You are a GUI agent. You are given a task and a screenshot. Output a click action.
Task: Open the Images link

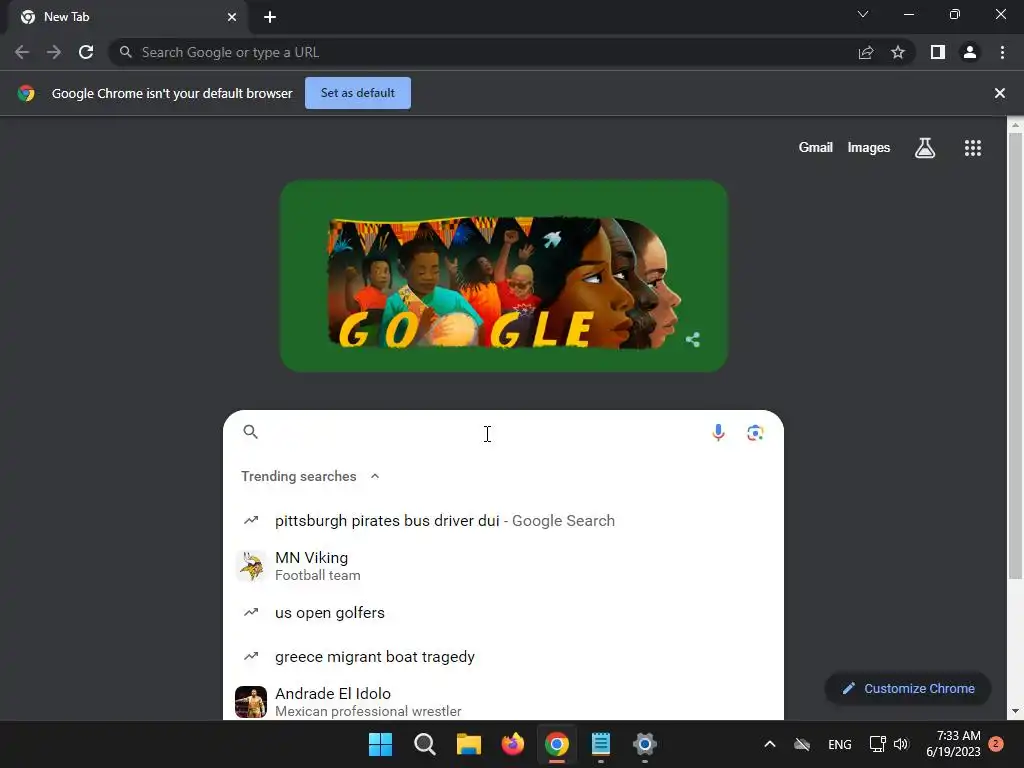(x=869, y=148)
